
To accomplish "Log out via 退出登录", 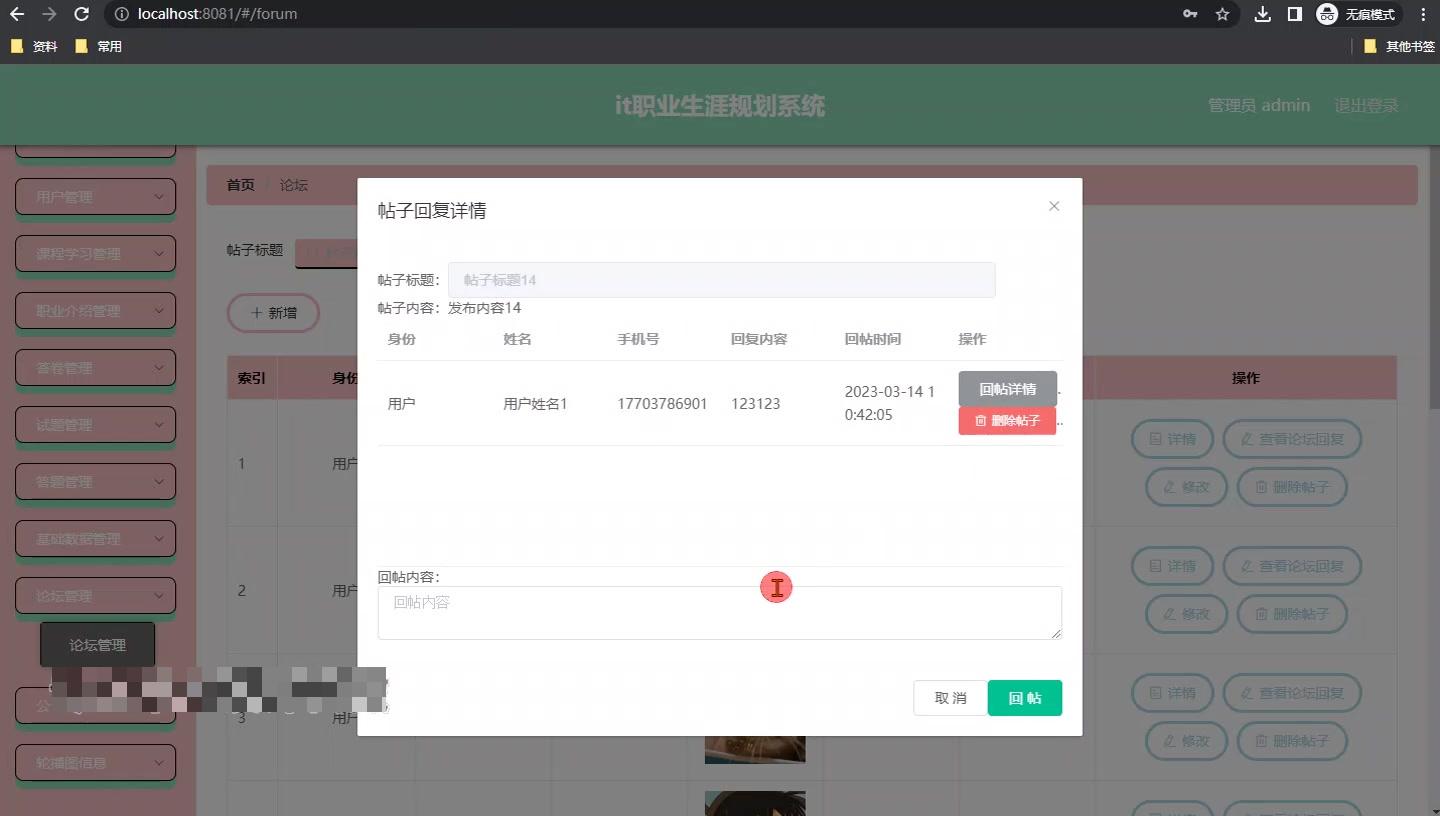I will [x=1366, y=105].
